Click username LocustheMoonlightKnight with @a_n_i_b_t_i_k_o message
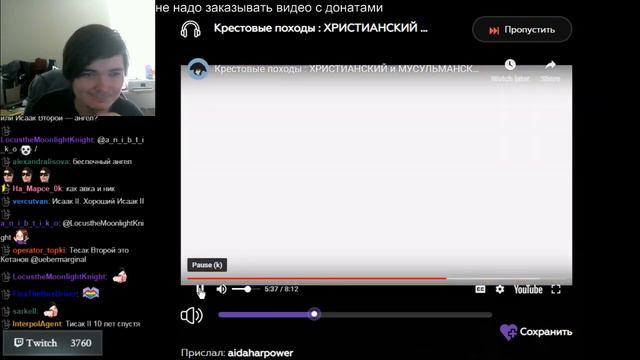Viewport: 640px width, 360px height. (x=48, y=140)
